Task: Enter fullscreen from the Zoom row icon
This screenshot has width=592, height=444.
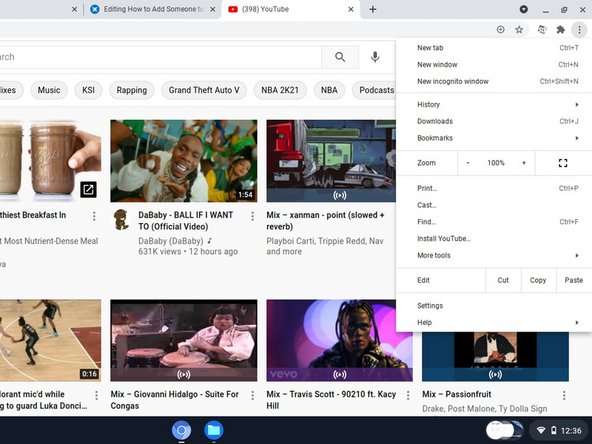Action: tap(563, 163)
